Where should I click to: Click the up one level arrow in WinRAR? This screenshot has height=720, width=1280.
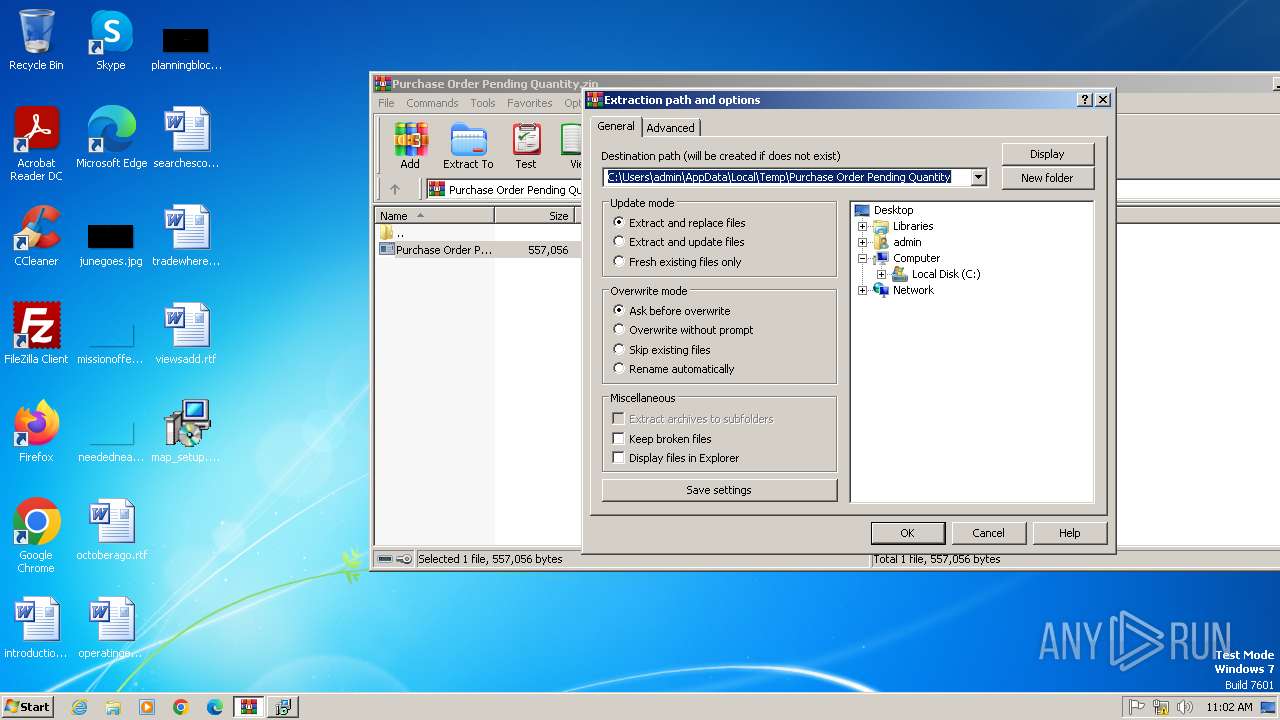click(395, 189)
